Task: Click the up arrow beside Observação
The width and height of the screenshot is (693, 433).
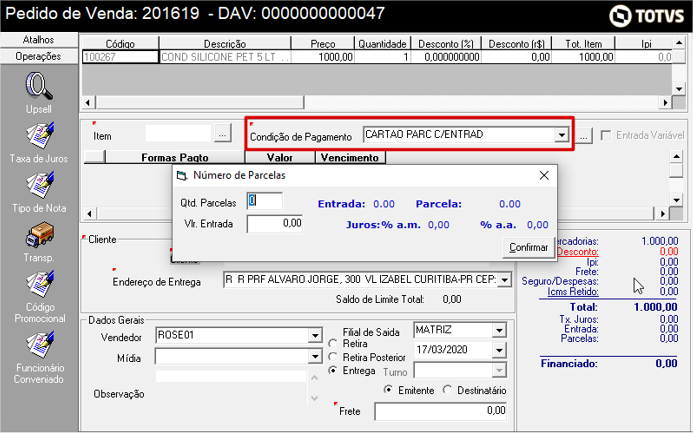Action: (x=314, y=378)
